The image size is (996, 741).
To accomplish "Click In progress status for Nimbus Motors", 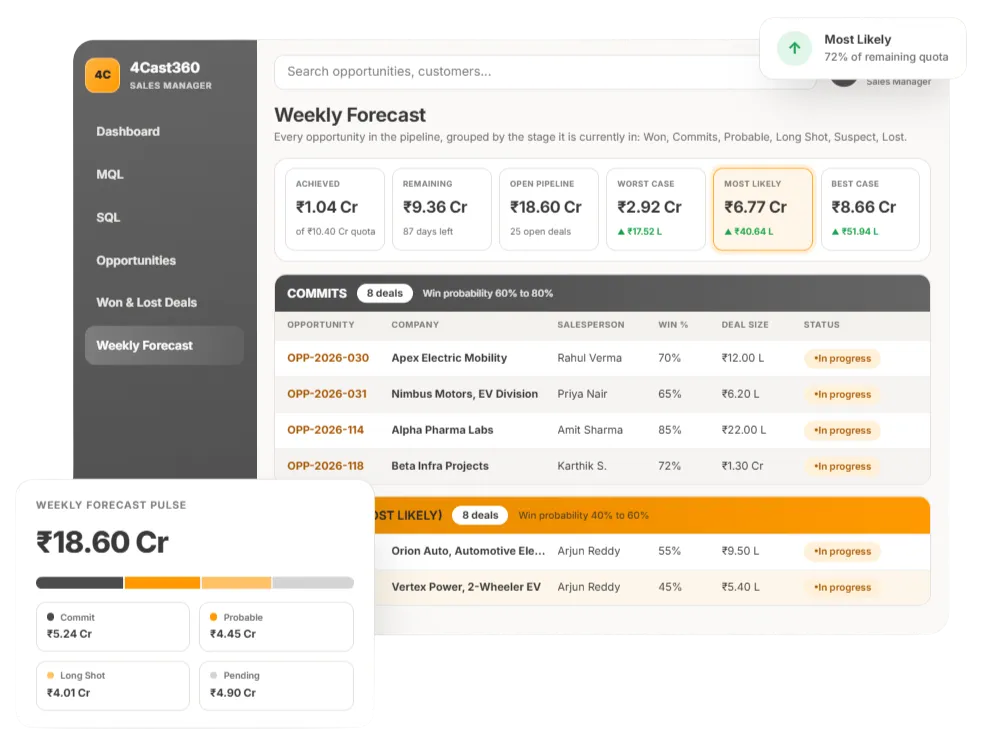I will [842, 394].
